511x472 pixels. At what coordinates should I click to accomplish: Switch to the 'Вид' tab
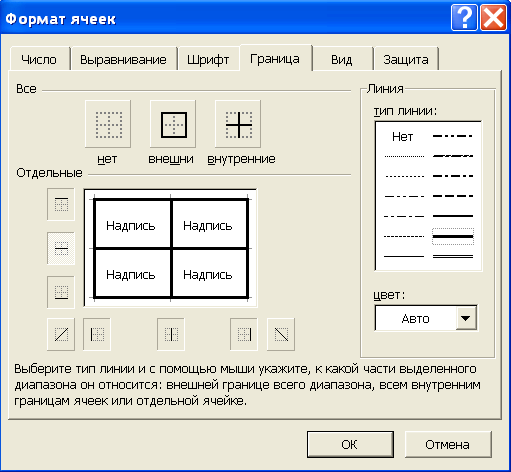[342, 59]
